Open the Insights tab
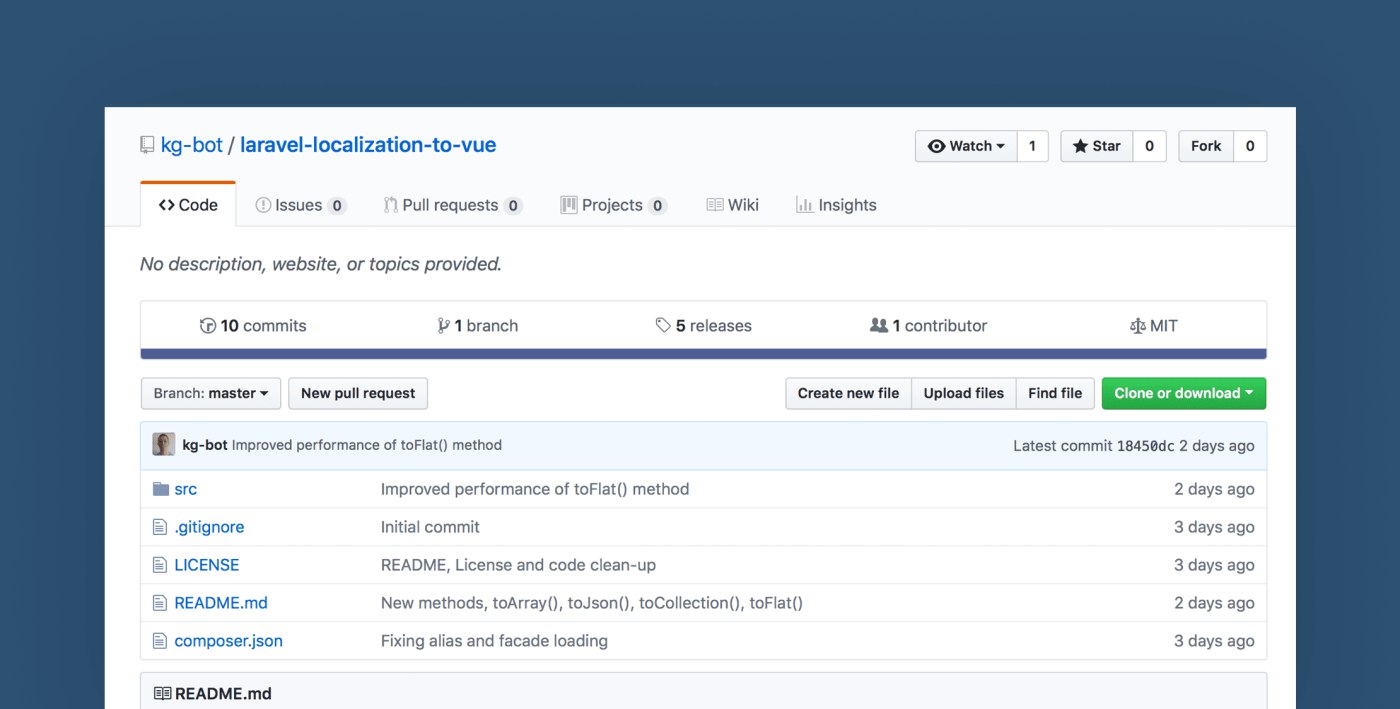Viewport: 1400px width, 709px height. coord(836,205)
